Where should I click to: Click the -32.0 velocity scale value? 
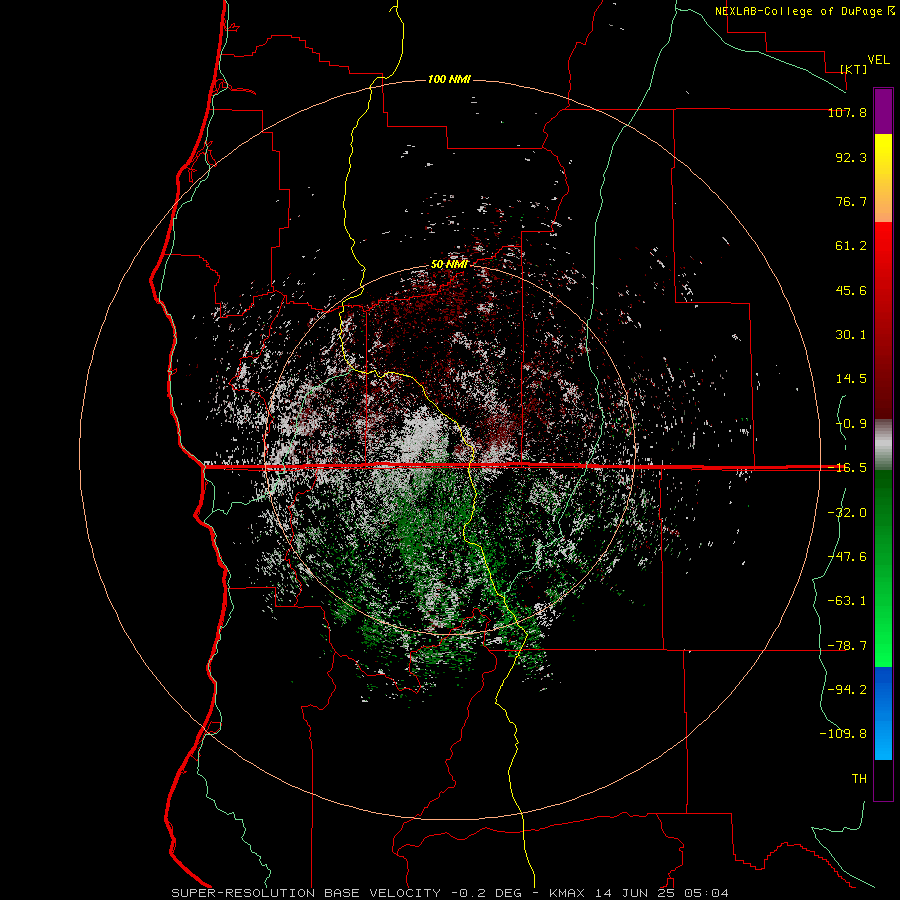pos(847,513)
